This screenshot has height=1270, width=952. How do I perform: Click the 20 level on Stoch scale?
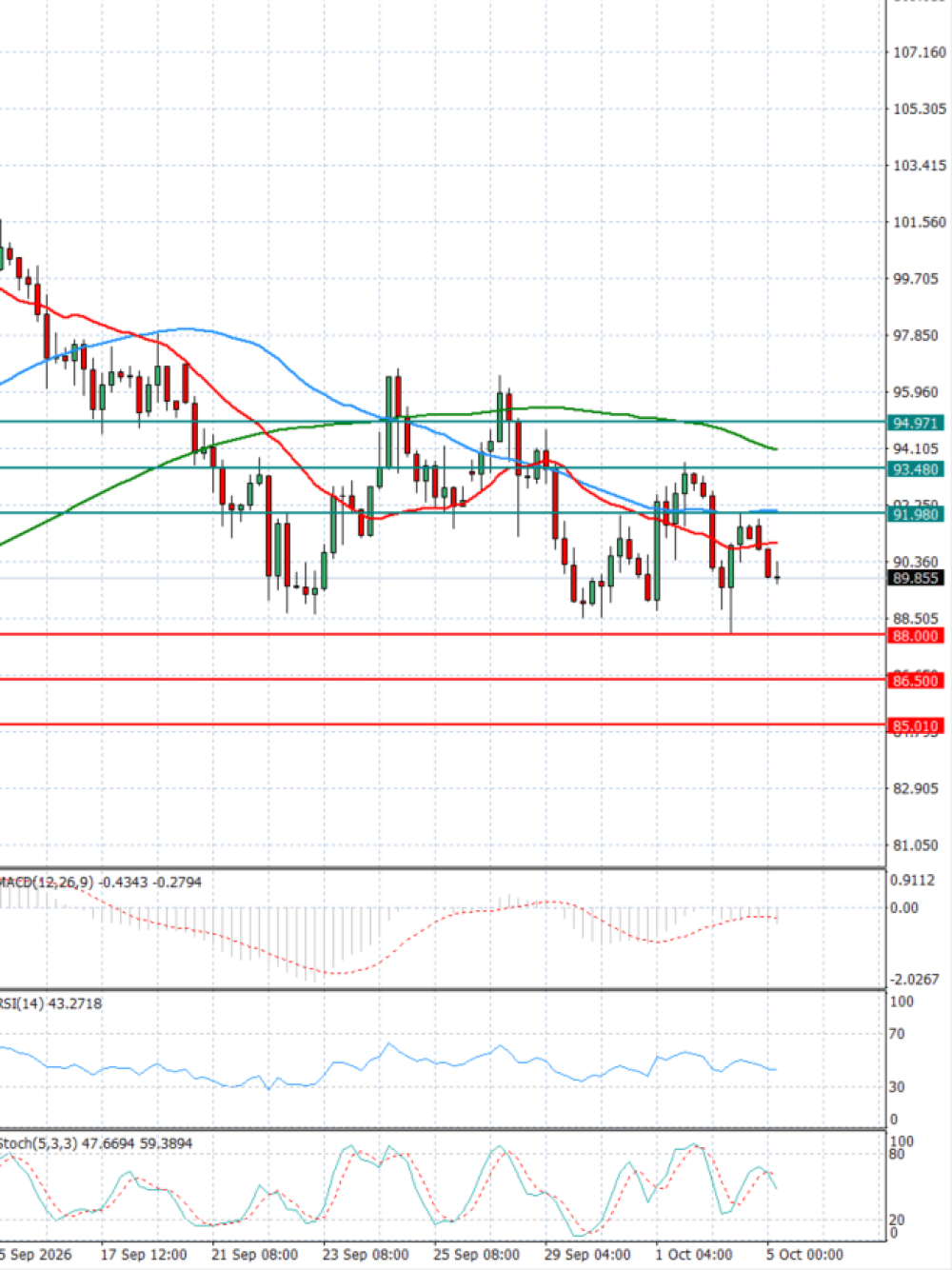pos(897,1220)
